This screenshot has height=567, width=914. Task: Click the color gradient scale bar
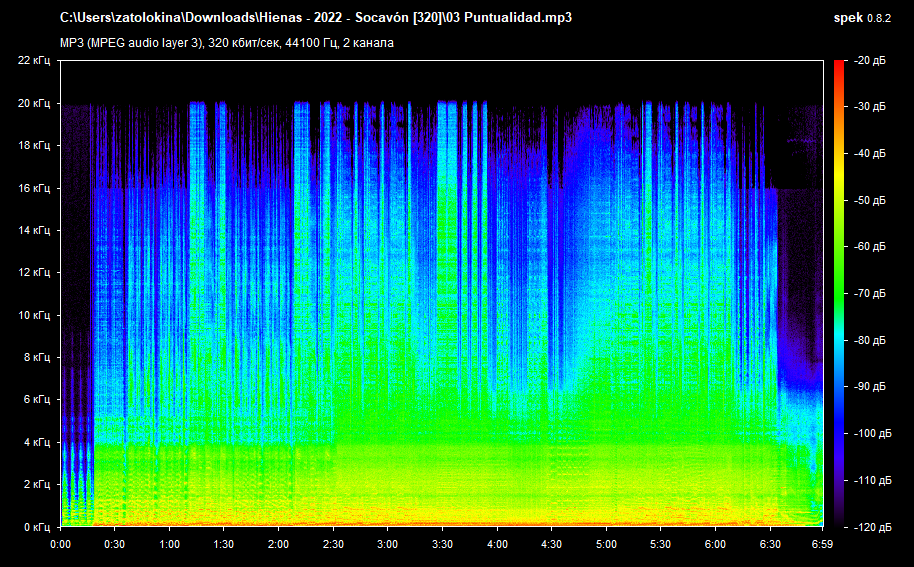[x=838, y=293]
